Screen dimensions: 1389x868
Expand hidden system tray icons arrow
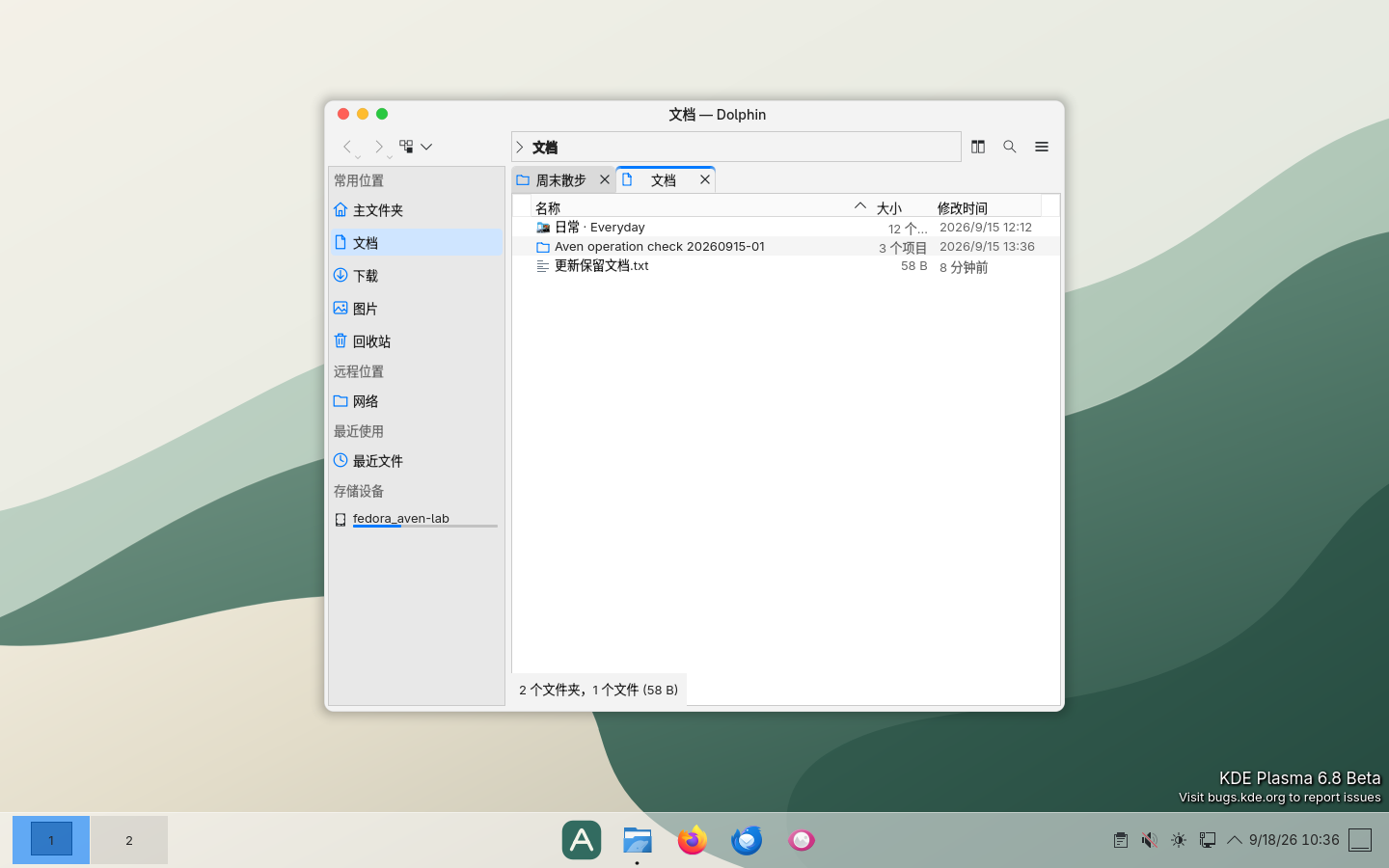pyautogui.click(x=1235, y=840)
